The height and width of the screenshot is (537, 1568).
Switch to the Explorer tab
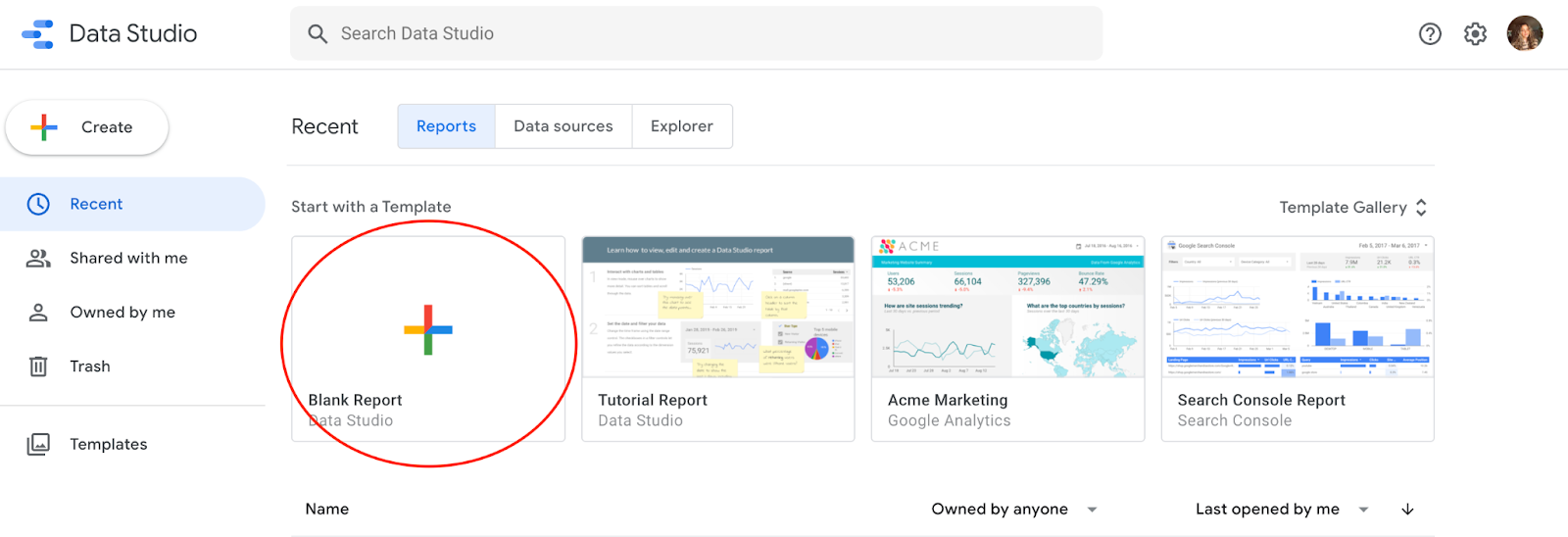[682, 126]
